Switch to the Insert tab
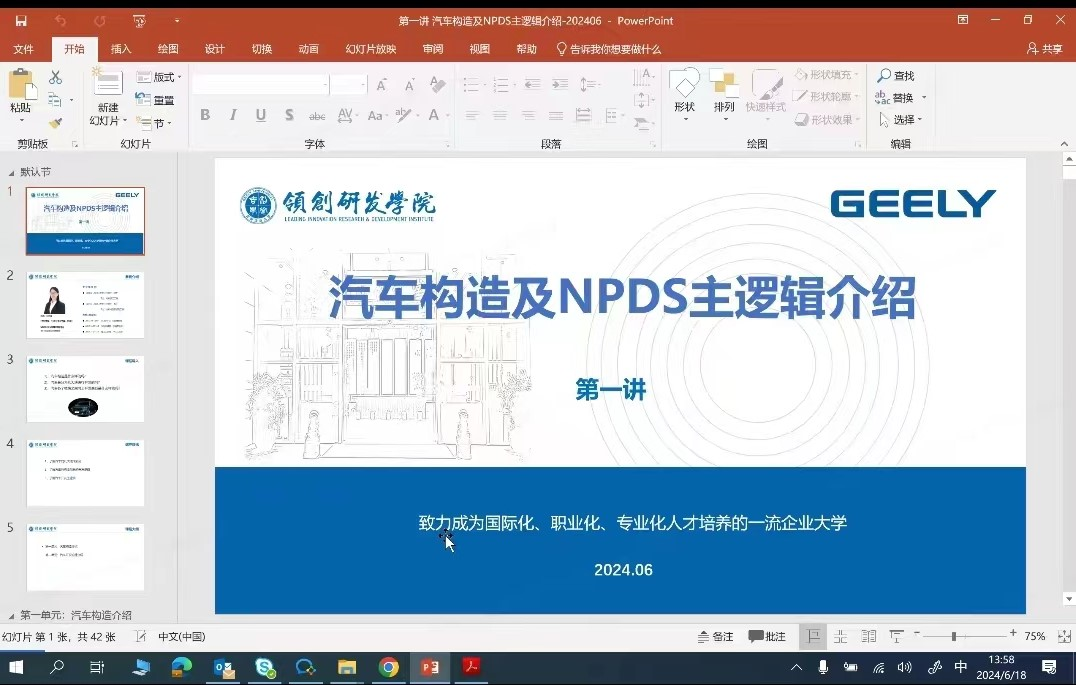This screenshot has height=685, width=1076. pos(121,49)
